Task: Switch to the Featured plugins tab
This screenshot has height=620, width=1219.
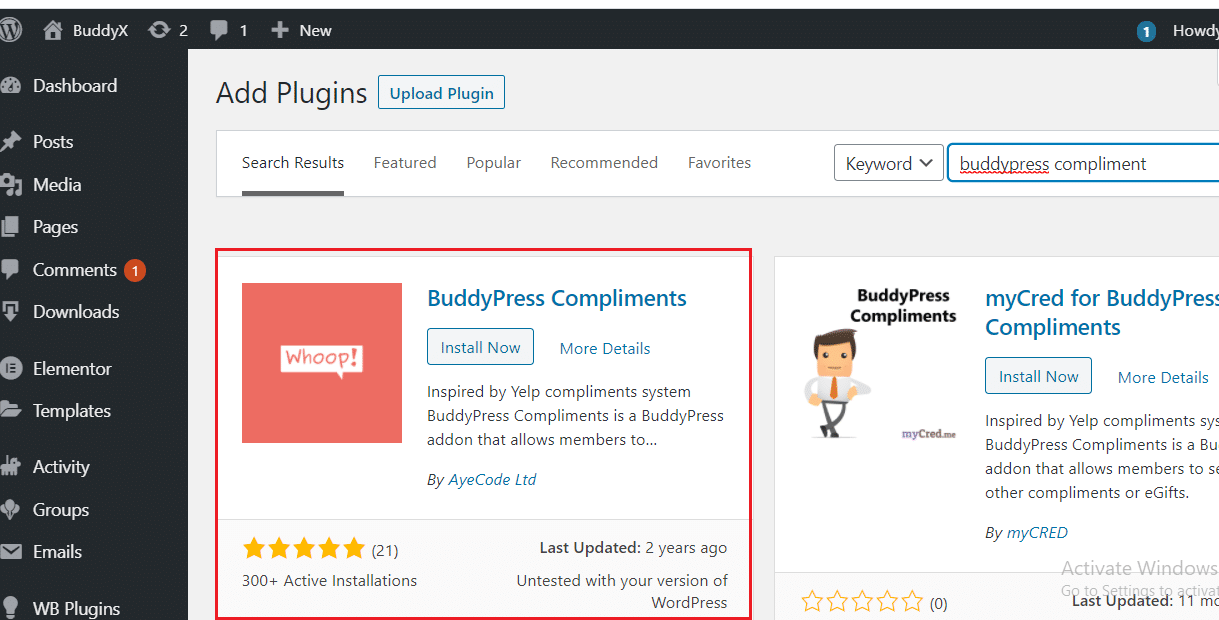Action: click(404, 162)
